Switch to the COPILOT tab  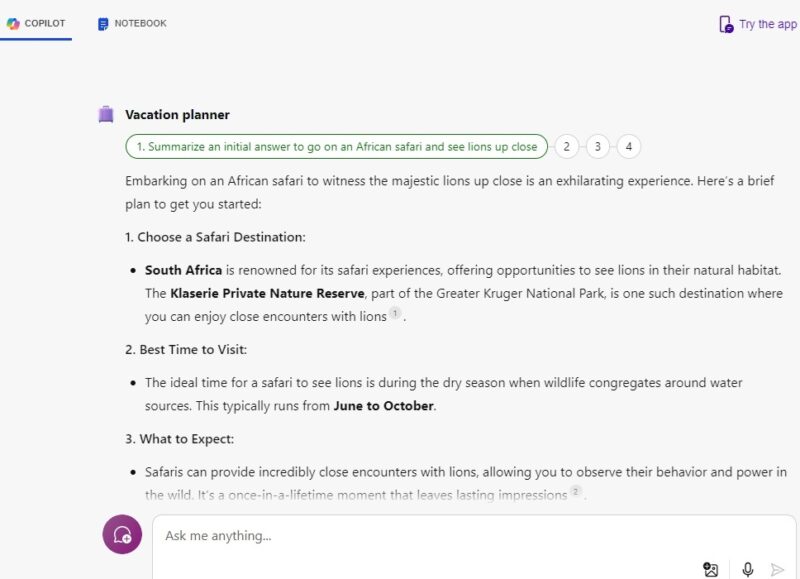click(38, 21)
